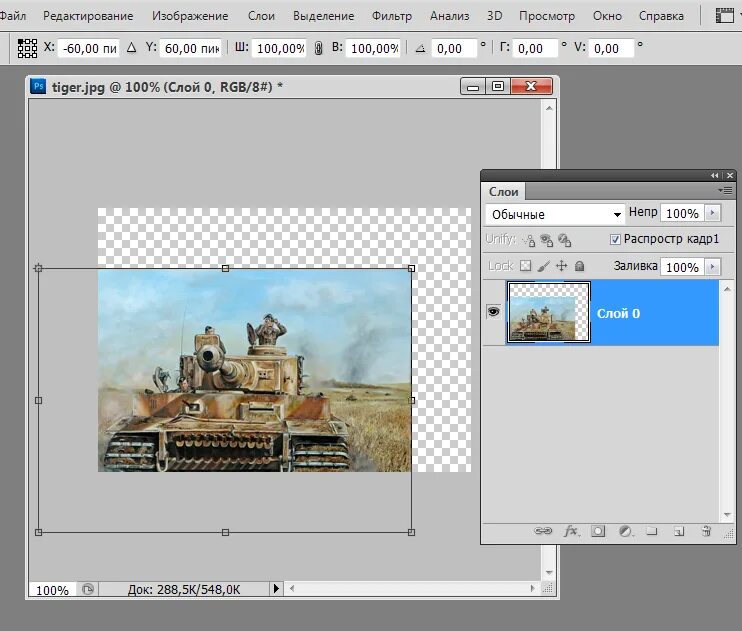This screenshot has width=742, height=631.
Task: Click the create new layer icon
Action: tap(679, 532)
